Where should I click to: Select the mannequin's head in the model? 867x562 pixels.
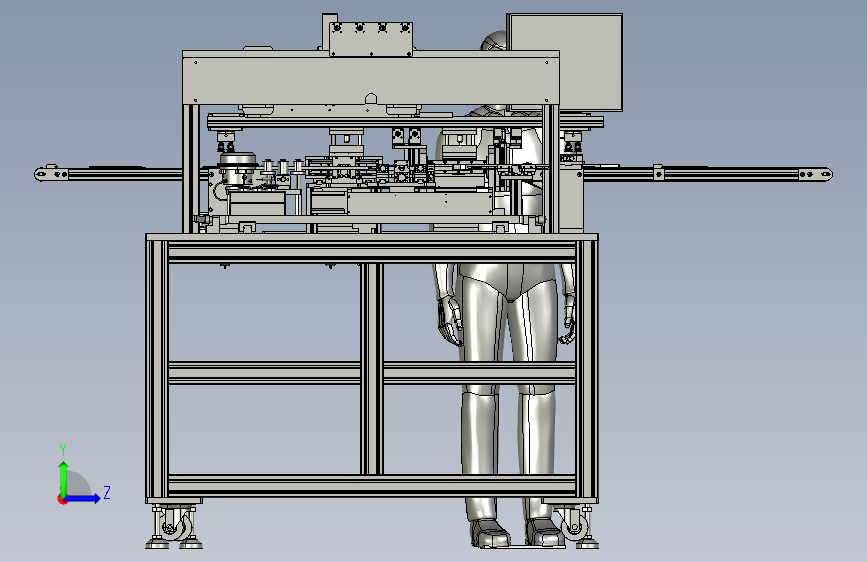tap(495, 41)
